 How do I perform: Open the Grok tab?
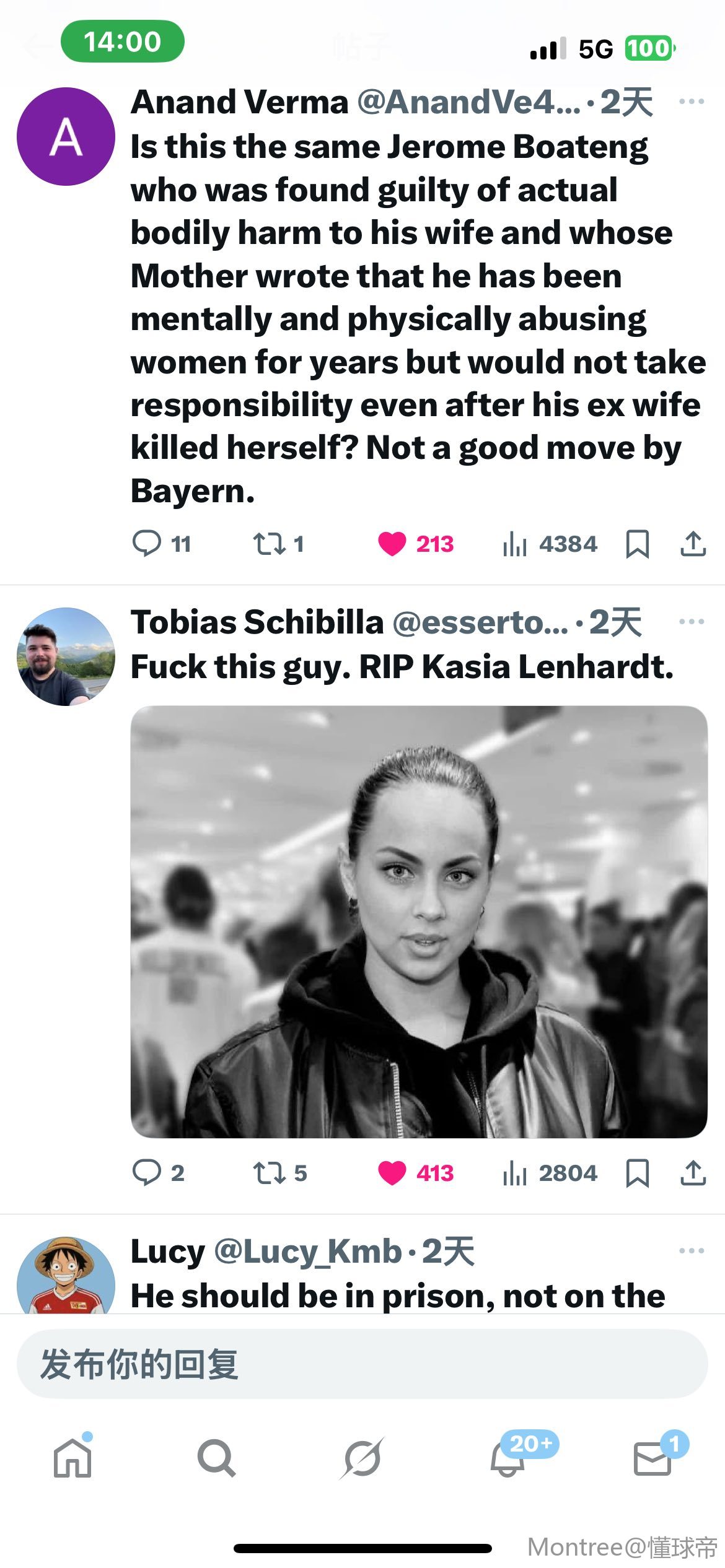click(x=362, y=1458)
